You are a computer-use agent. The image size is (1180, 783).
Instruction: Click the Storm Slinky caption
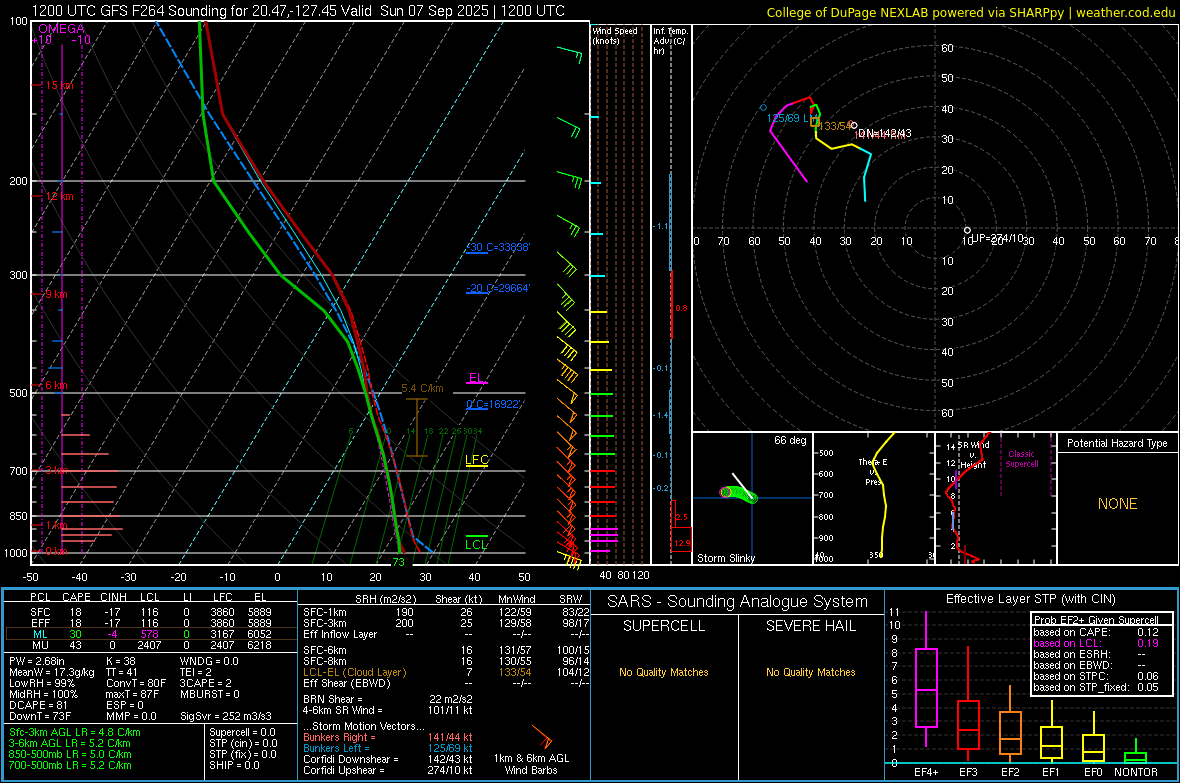tap(725, 558)
